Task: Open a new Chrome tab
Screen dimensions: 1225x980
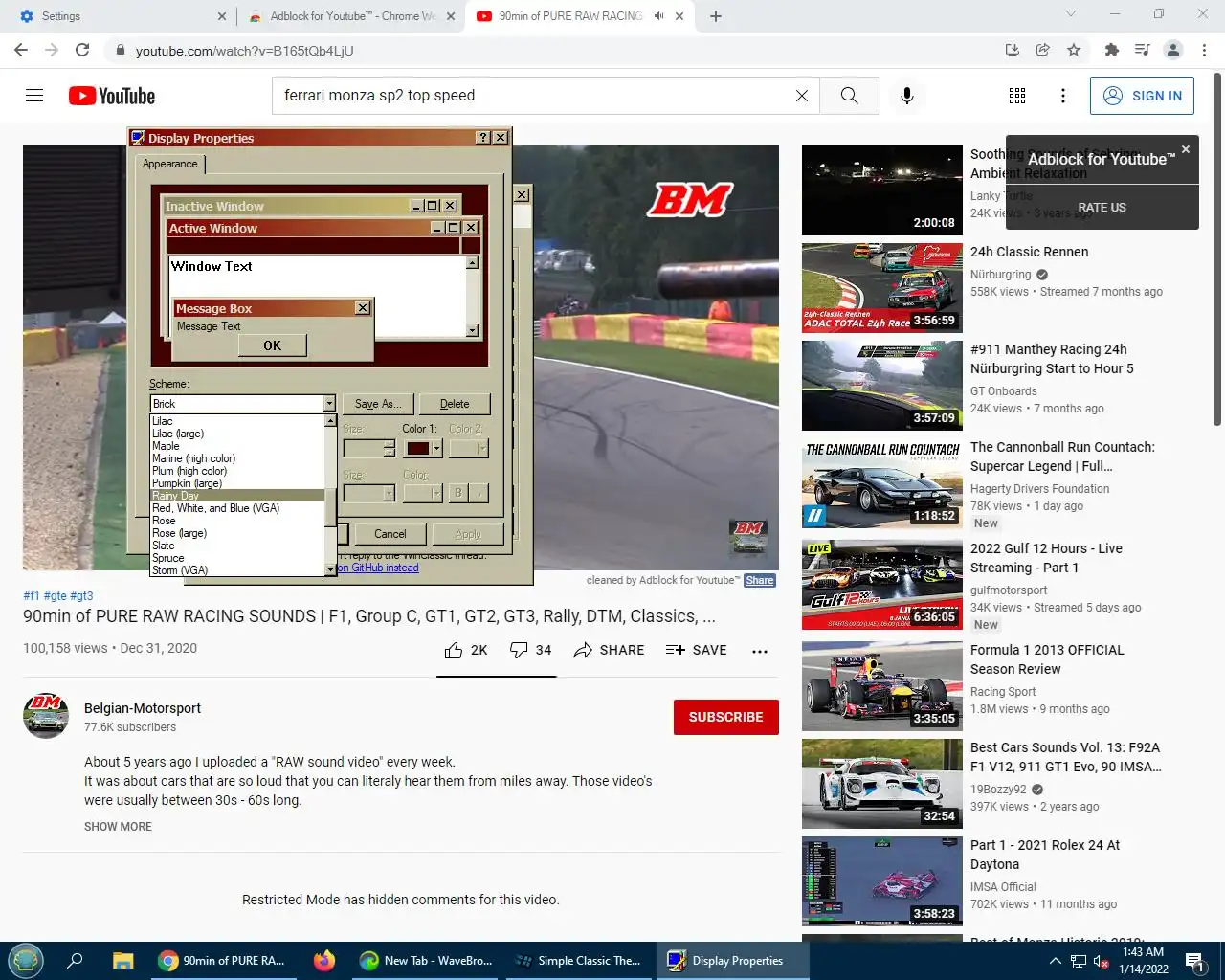Action: click(716, 16)
